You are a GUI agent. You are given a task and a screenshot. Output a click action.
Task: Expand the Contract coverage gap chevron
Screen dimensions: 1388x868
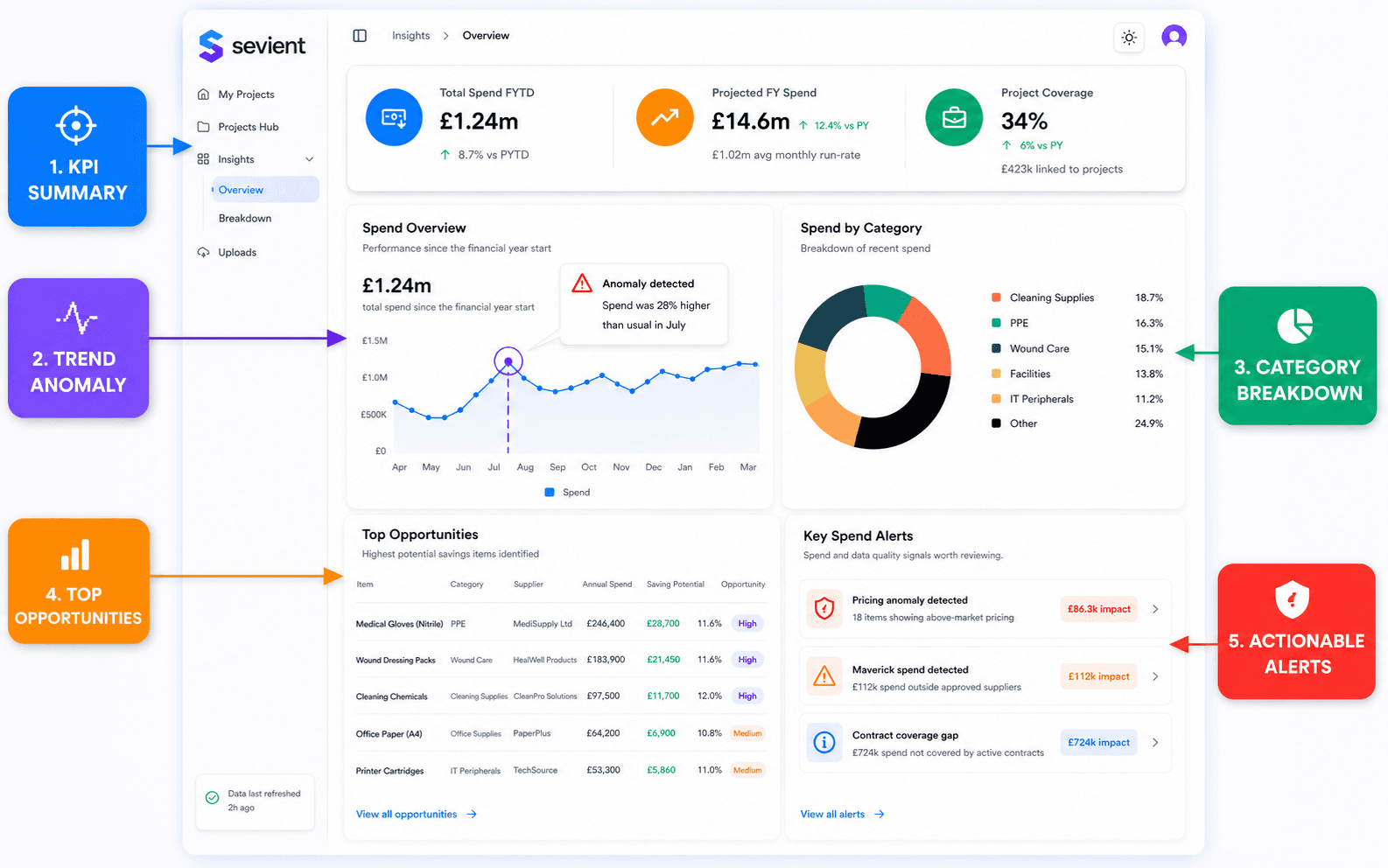pos(1155,743)
